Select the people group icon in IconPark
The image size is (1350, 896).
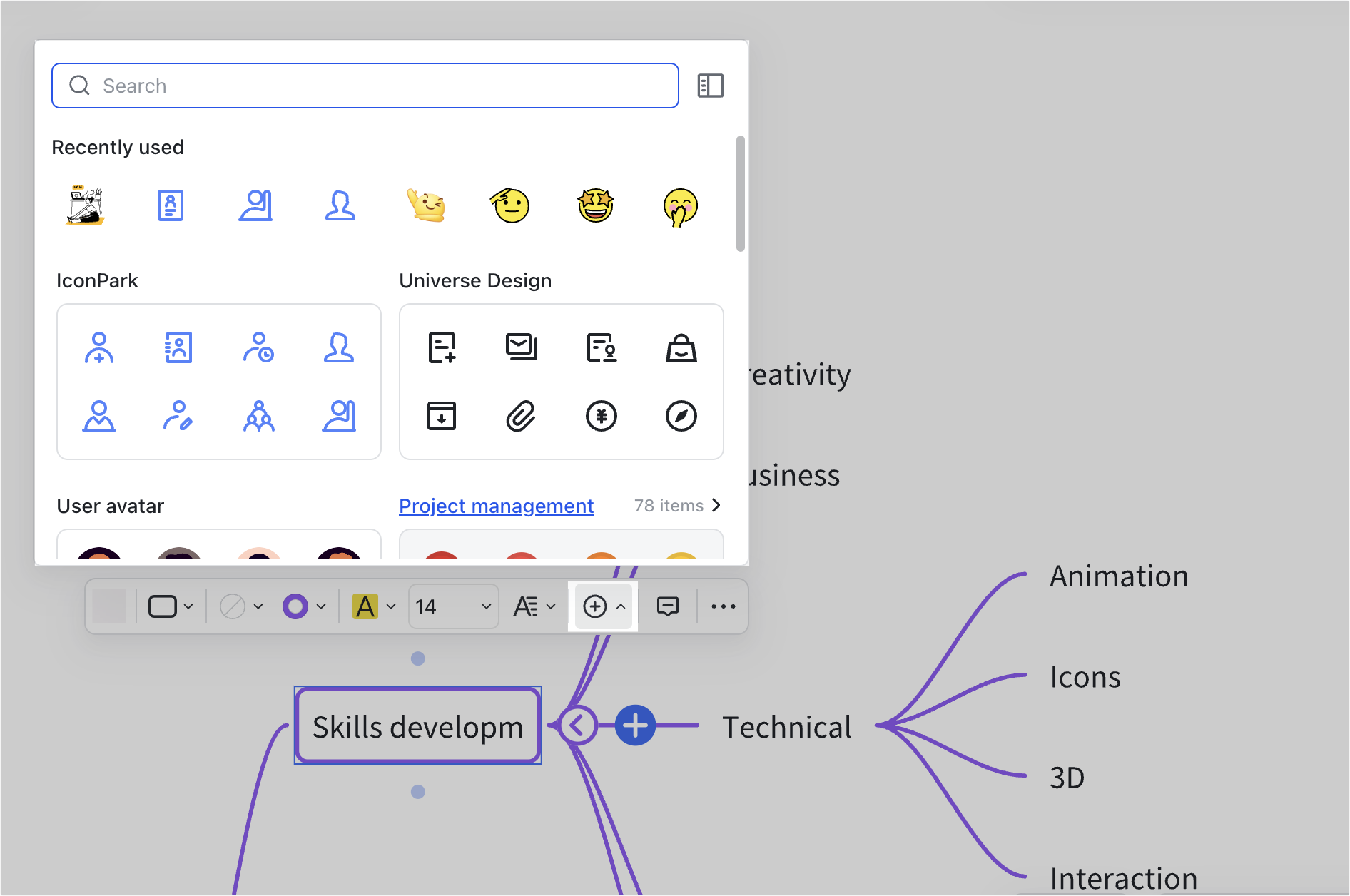pos(259,417)
